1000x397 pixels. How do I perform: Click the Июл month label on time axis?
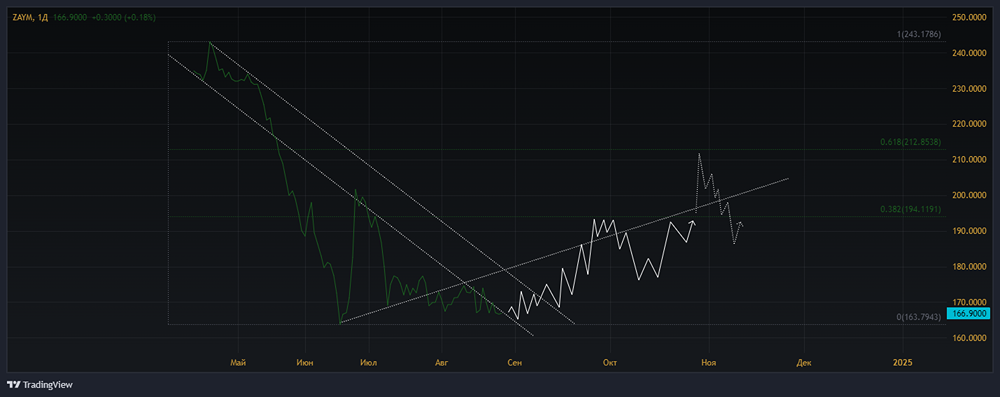tap(369, 363)
